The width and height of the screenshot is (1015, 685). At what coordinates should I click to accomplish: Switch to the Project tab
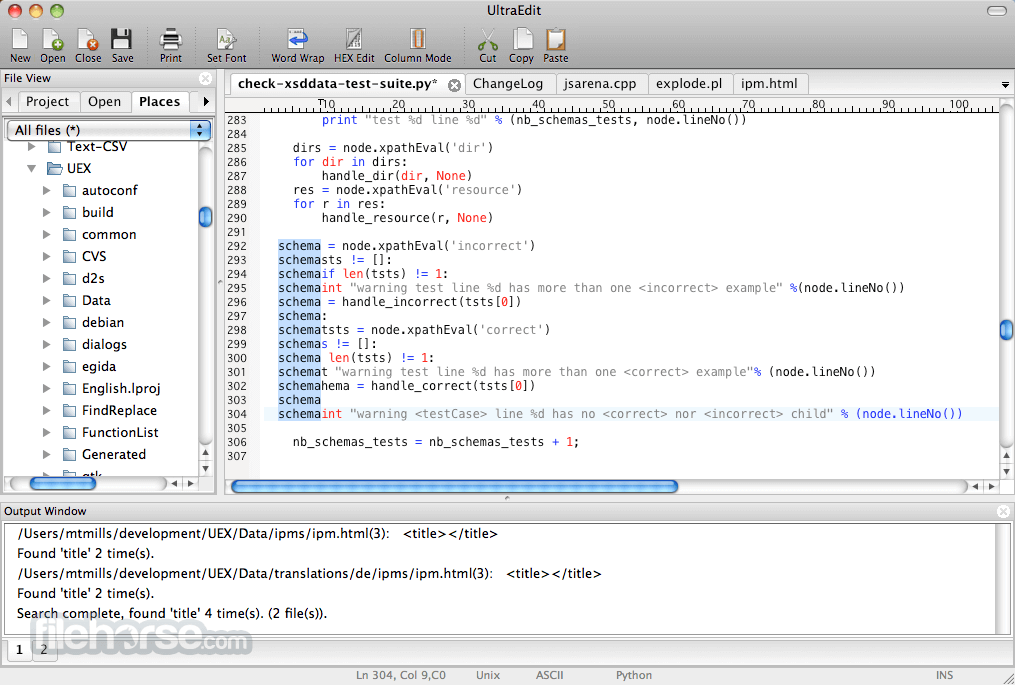(x=47, y=102)
